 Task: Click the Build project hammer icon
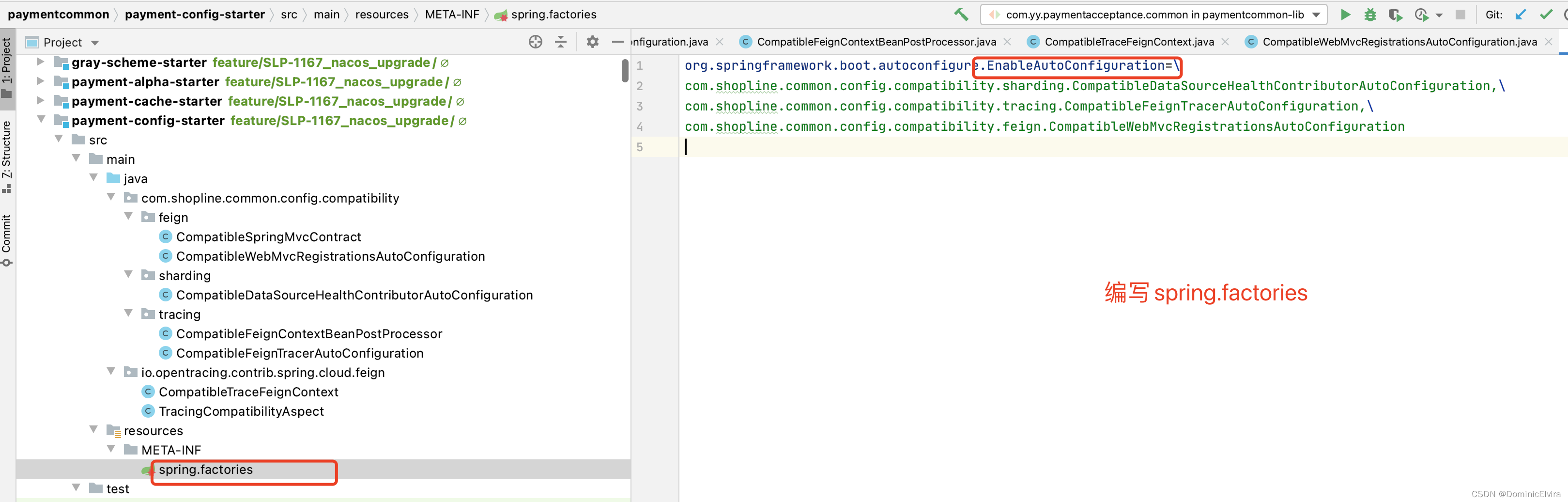(x=961, y=14)
